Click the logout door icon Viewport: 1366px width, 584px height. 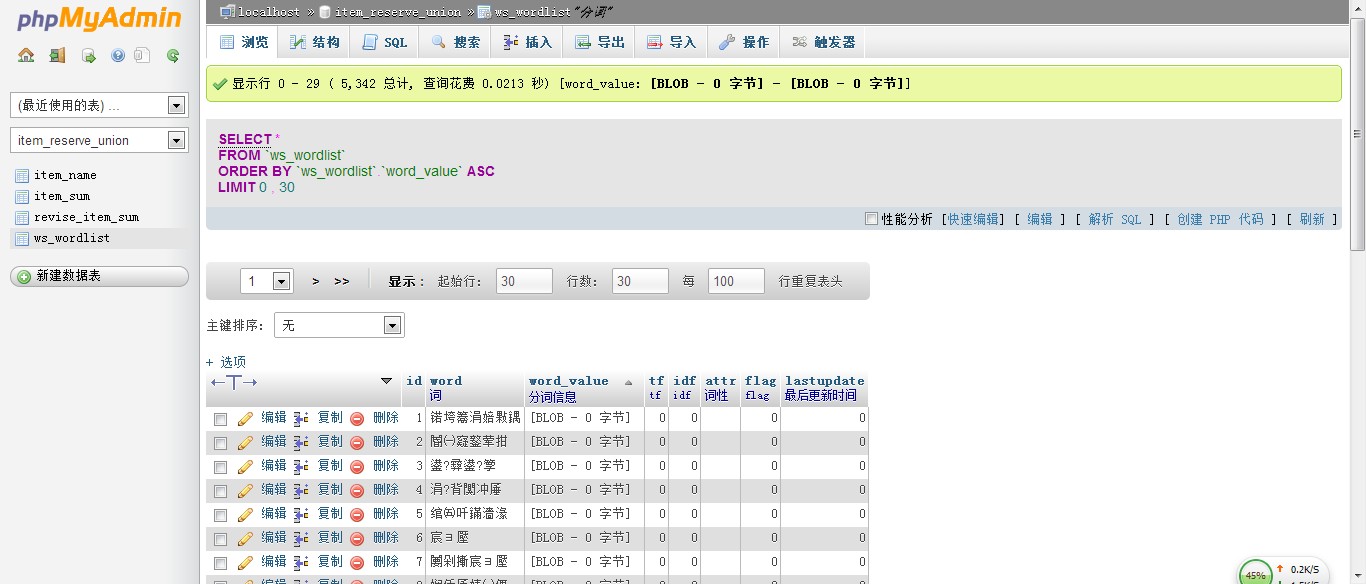tap(57, 56)
